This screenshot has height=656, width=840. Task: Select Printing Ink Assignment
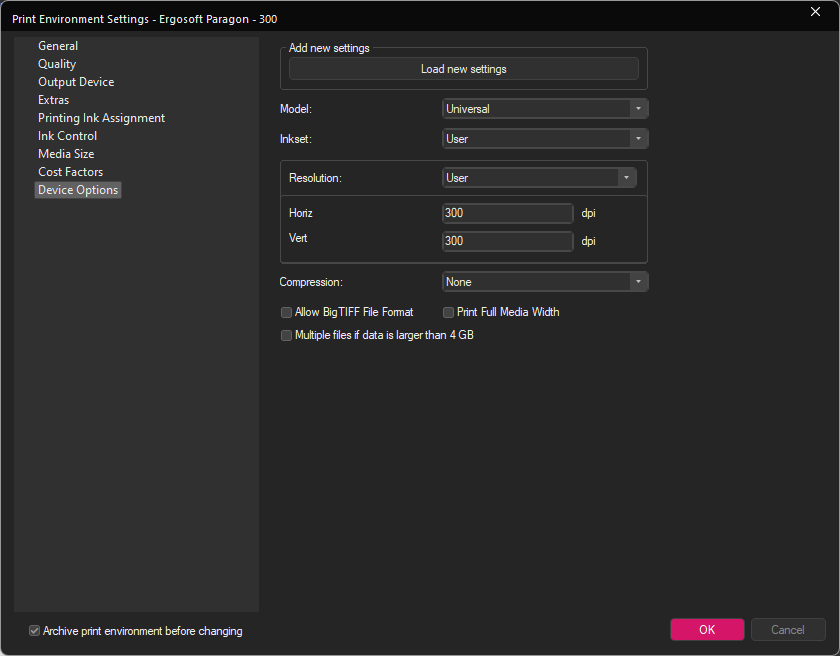[x=101, y=118]
